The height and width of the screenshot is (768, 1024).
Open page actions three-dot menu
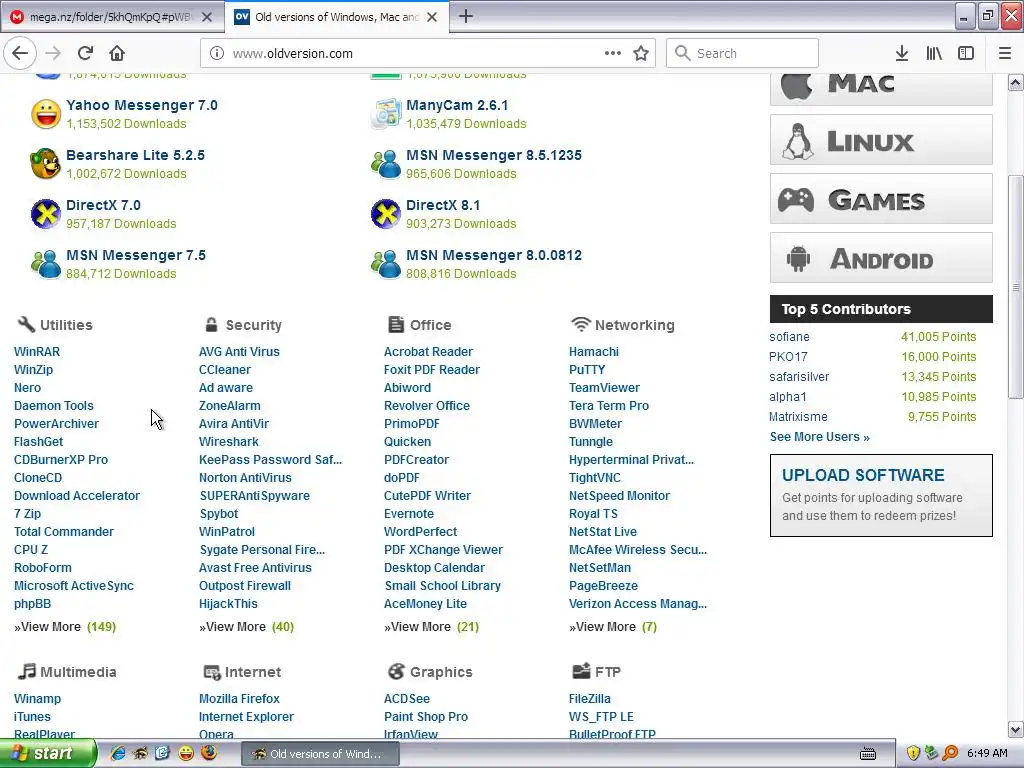(613, 53)
